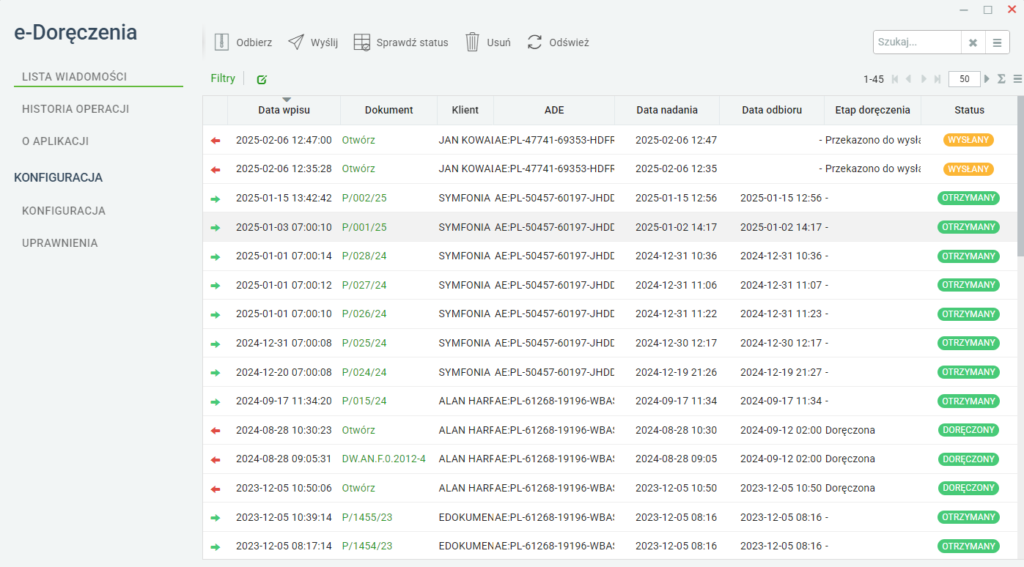Click the green edit filters icon

pos(262,79)
